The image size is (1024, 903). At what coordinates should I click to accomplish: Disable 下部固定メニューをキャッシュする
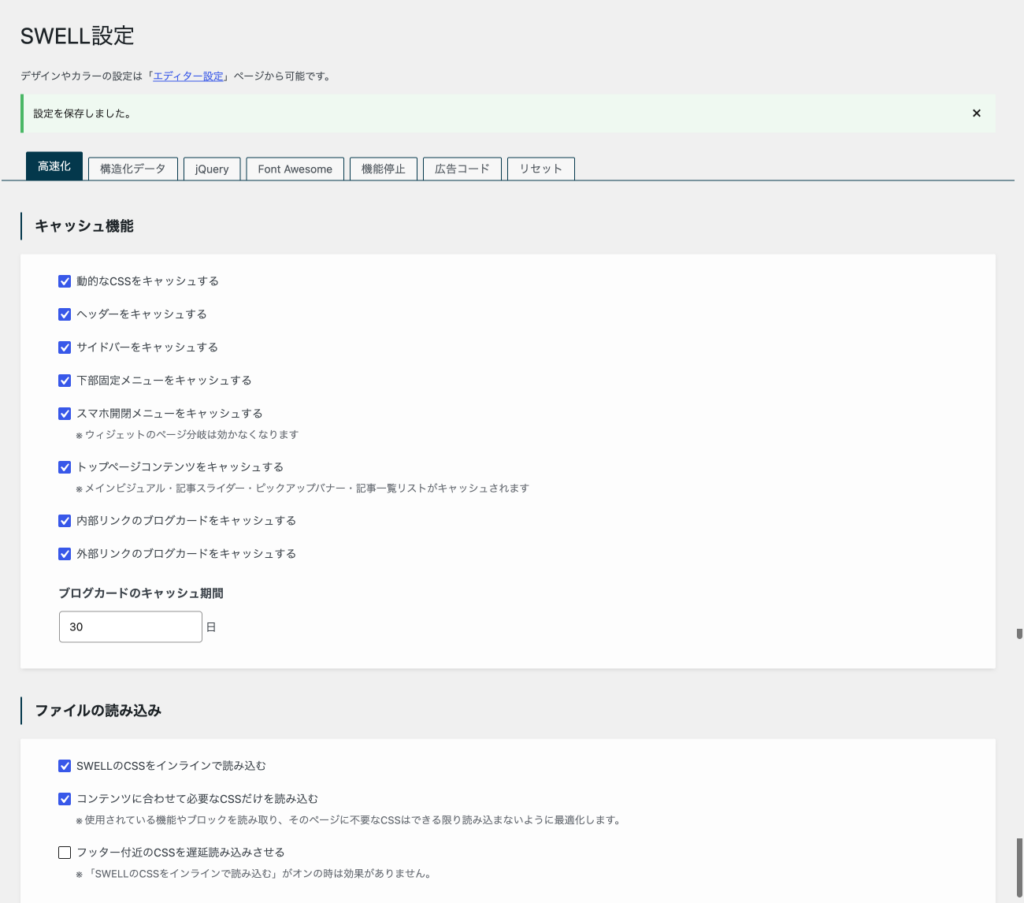coord(65,381)
